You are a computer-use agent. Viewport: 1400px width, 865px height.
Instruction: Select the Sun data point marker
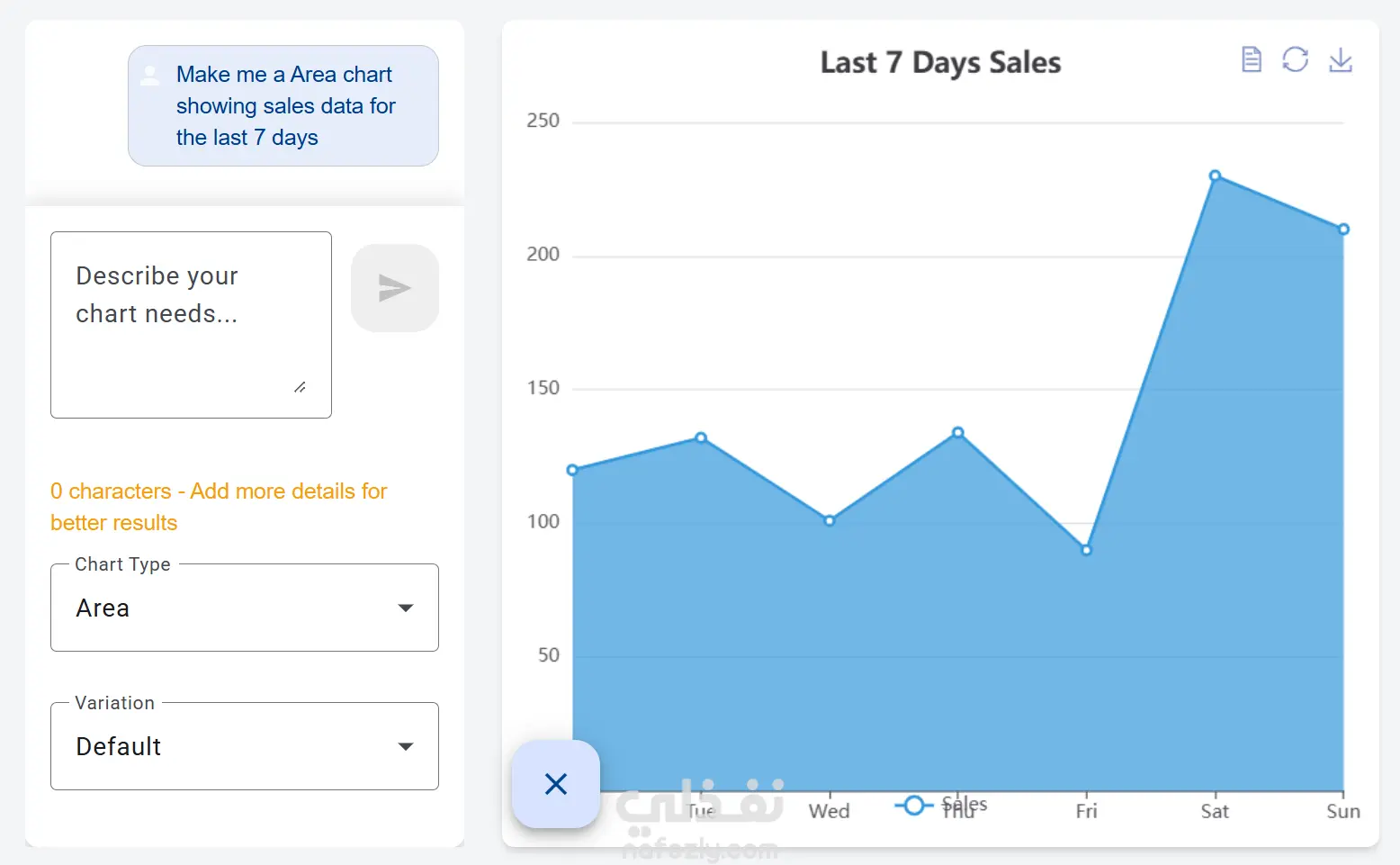click(x=1343, y=230)
